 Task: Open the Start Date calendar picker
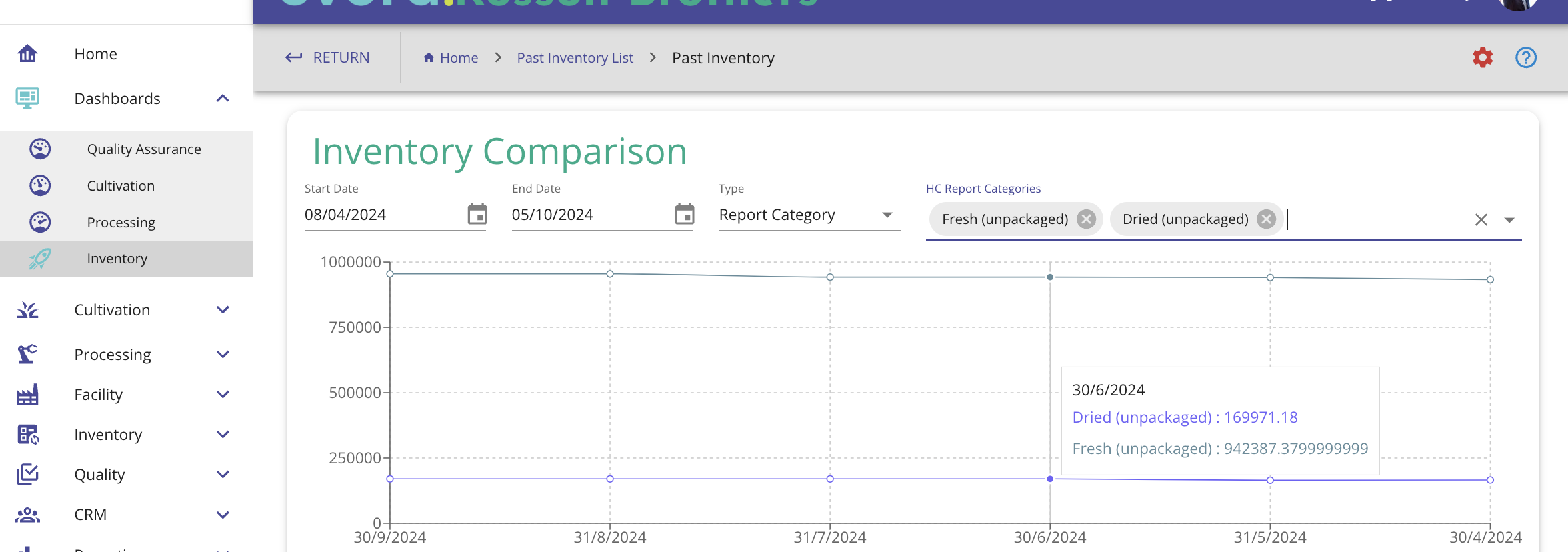tap(477, 215)
